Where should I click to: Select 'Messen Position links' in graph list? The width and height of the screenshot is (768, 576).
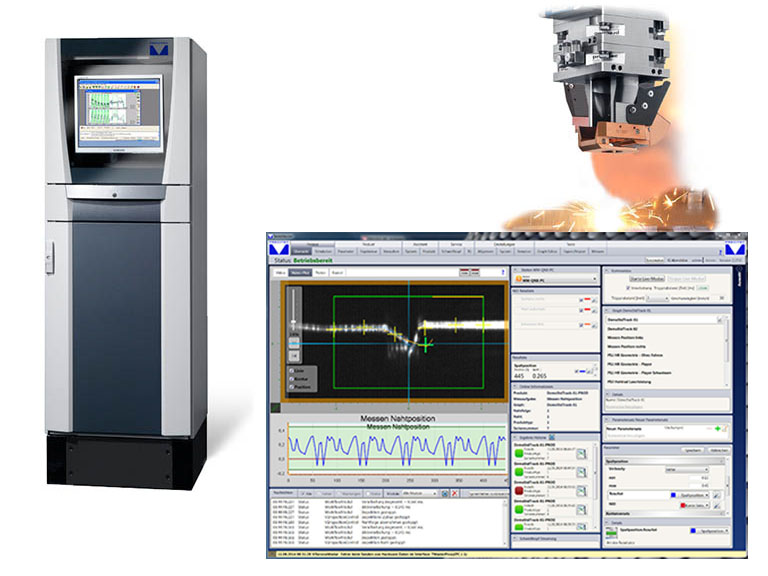pyautogui.click(x=625, y=337)
